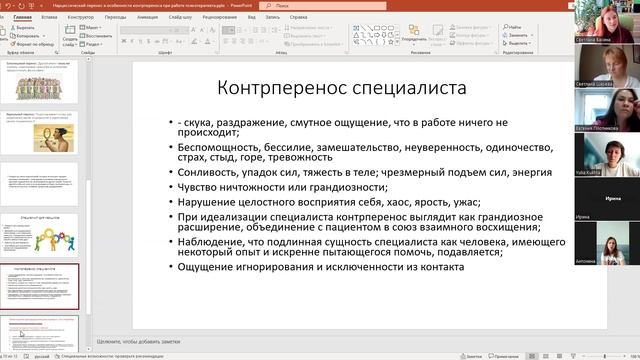Viewport: 640px width, 360px height.
Task: Select the rectangle shape in shapes gallery
Action: pyautogui.click(x=377, y=28)
